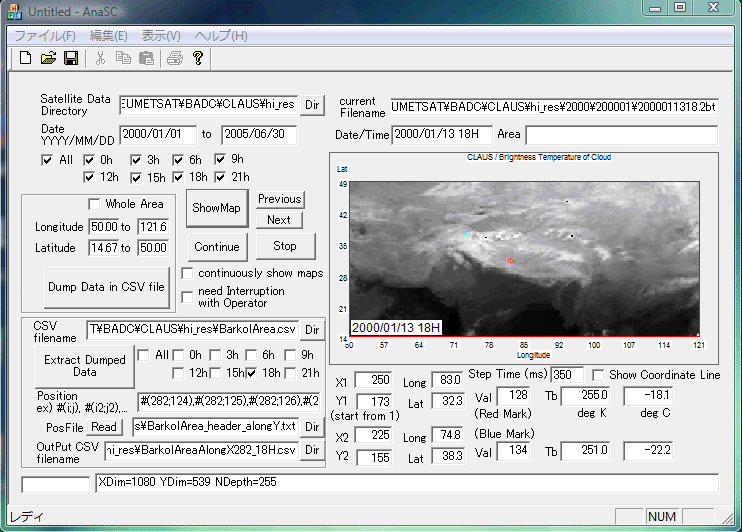Toggle the continuously show maps checkbox

(x=188, y=273)
